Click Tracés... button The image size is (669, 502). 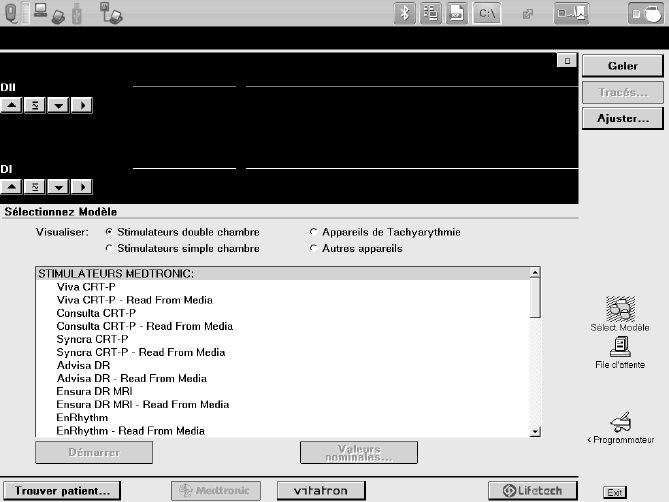(622, 92)
